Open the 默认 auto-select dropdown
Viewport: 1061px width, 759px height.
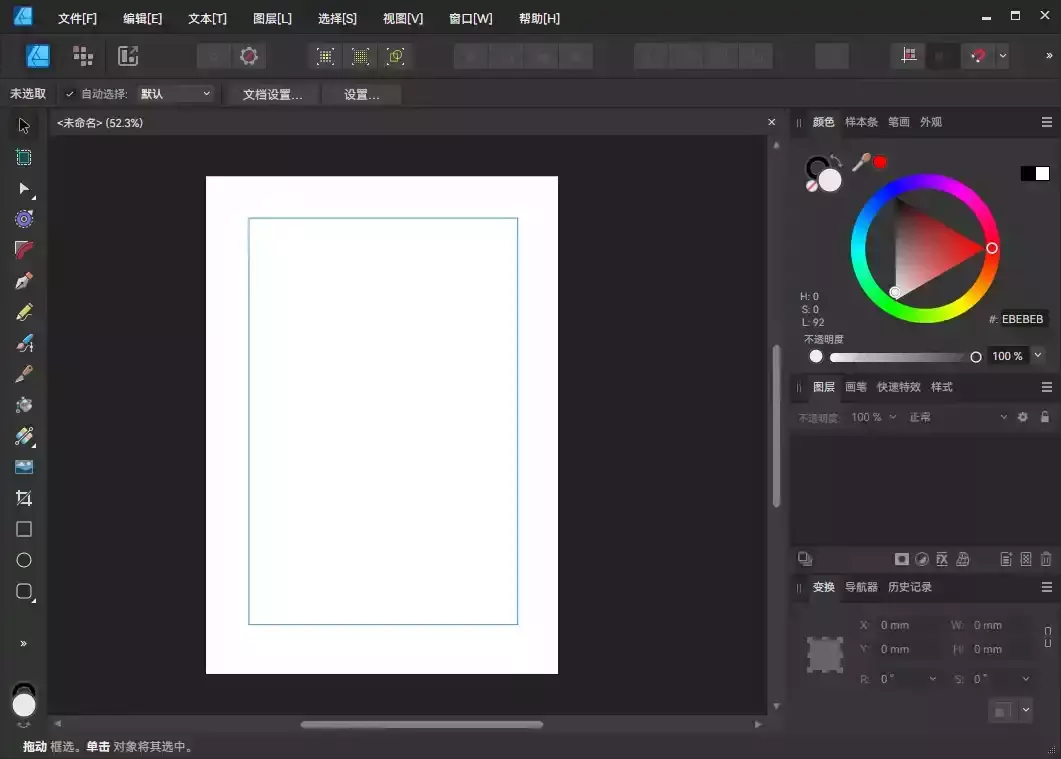(x=176, y=94)
